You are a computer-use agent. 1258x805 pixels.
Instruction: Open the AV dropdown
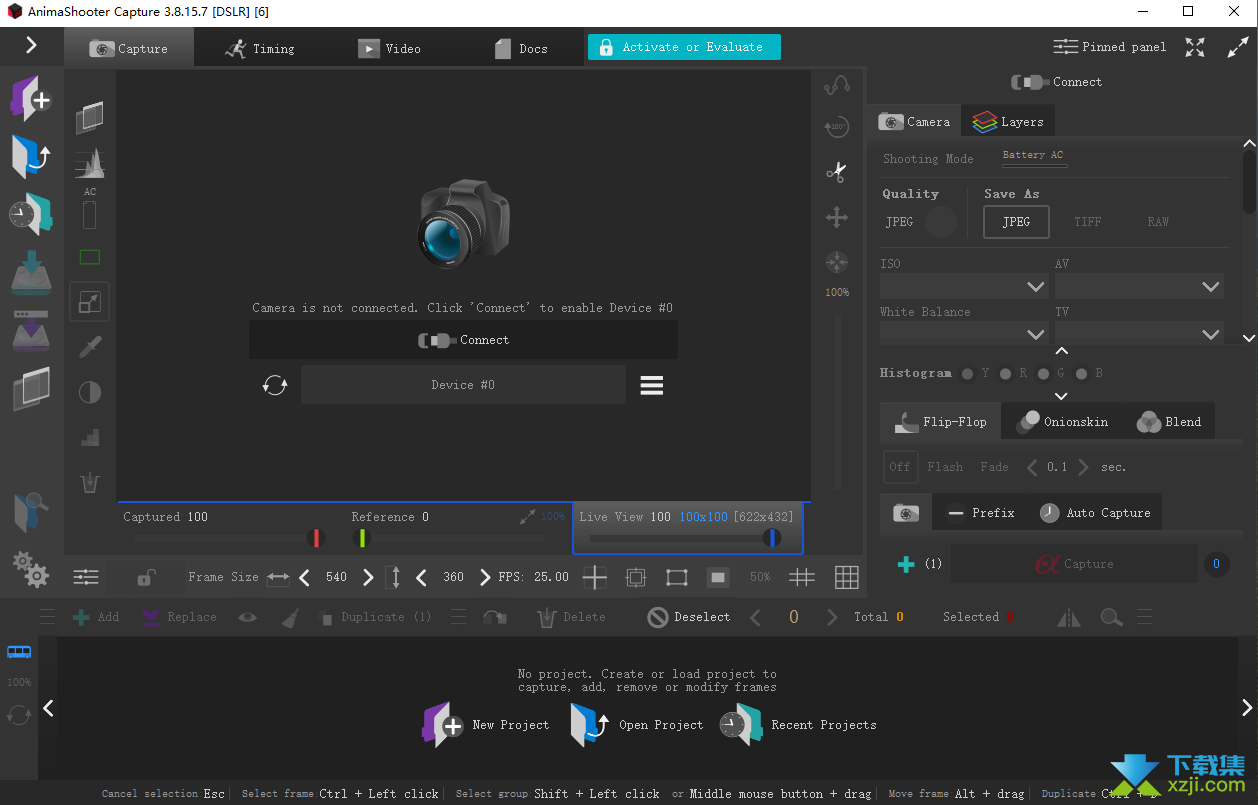pyautogui.click(x=1139, y=286)
